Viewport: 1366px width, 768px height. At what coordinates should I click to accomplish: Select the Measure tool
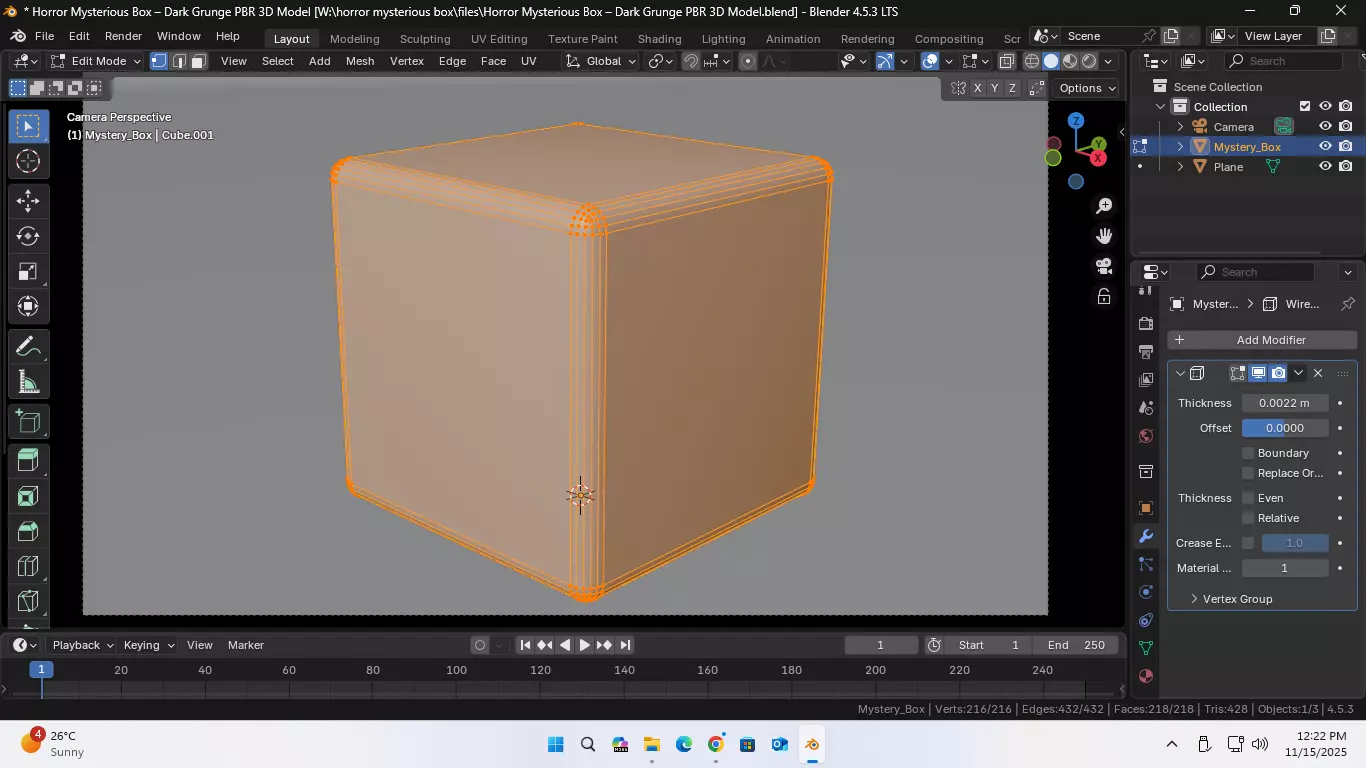28,382
